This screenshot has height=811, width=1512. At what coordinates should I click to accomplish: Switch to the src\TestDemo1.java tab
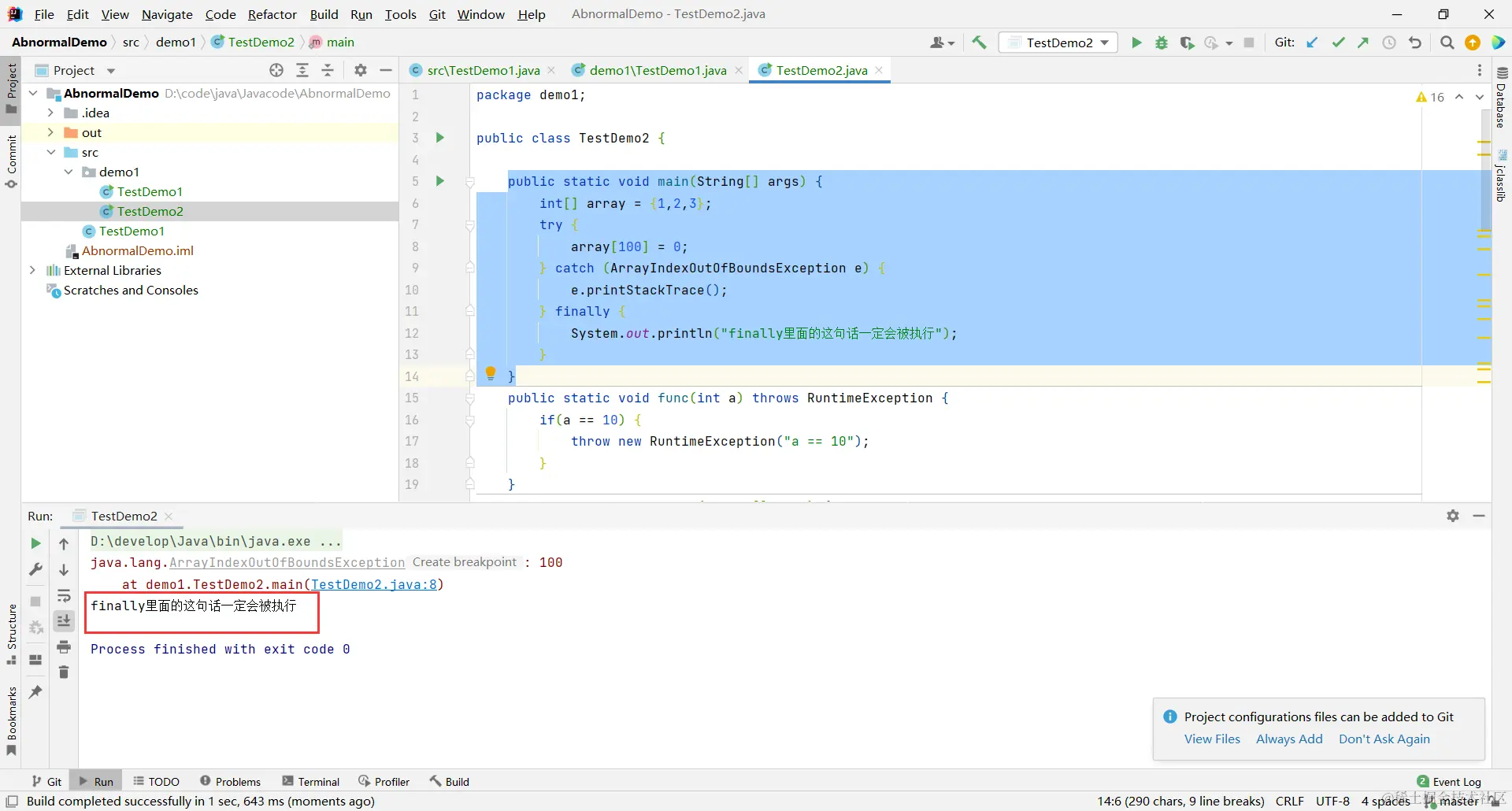point(483,70)
